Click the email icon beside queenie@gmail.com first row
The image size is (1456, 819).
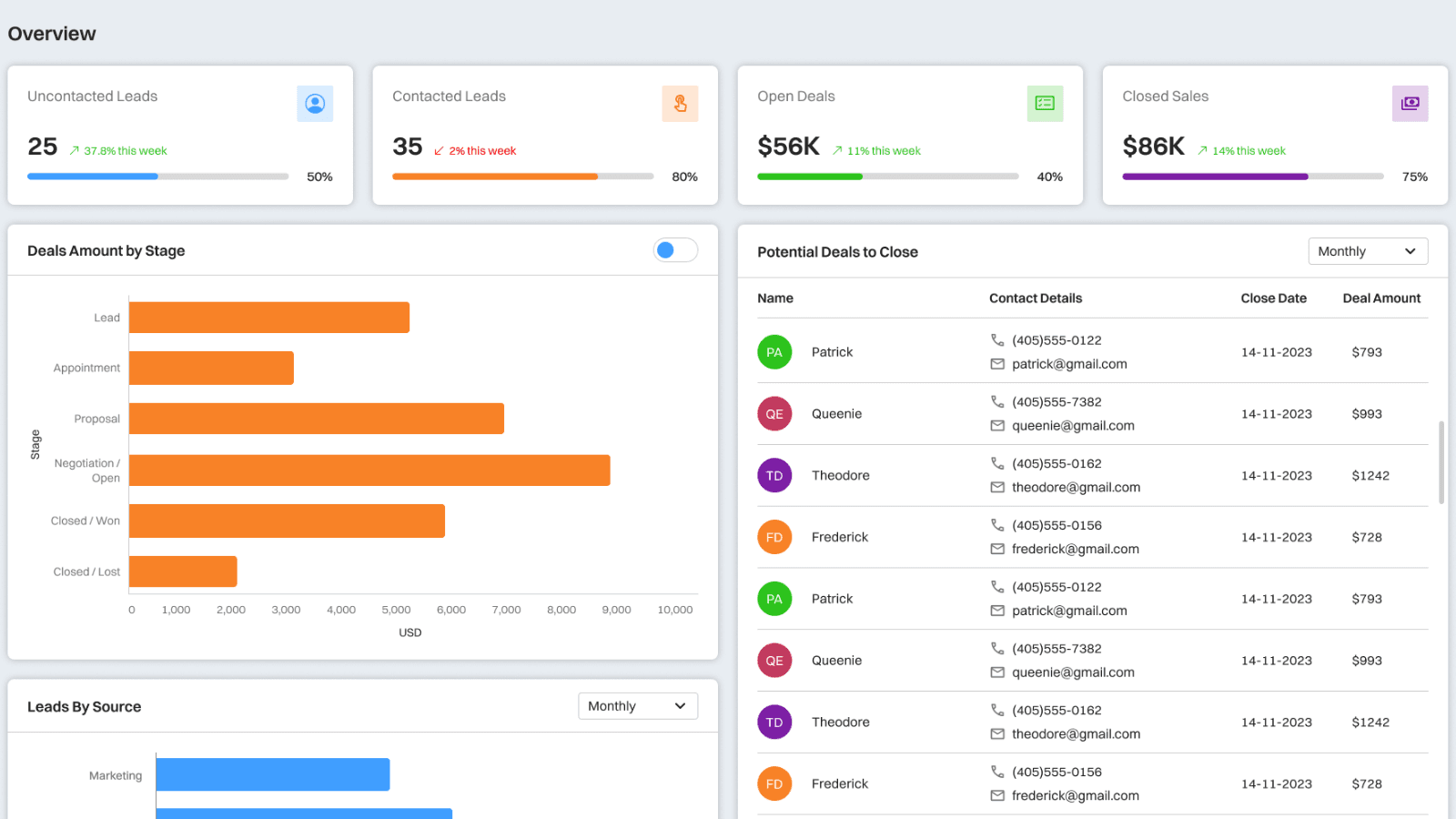tap(997, 426)
